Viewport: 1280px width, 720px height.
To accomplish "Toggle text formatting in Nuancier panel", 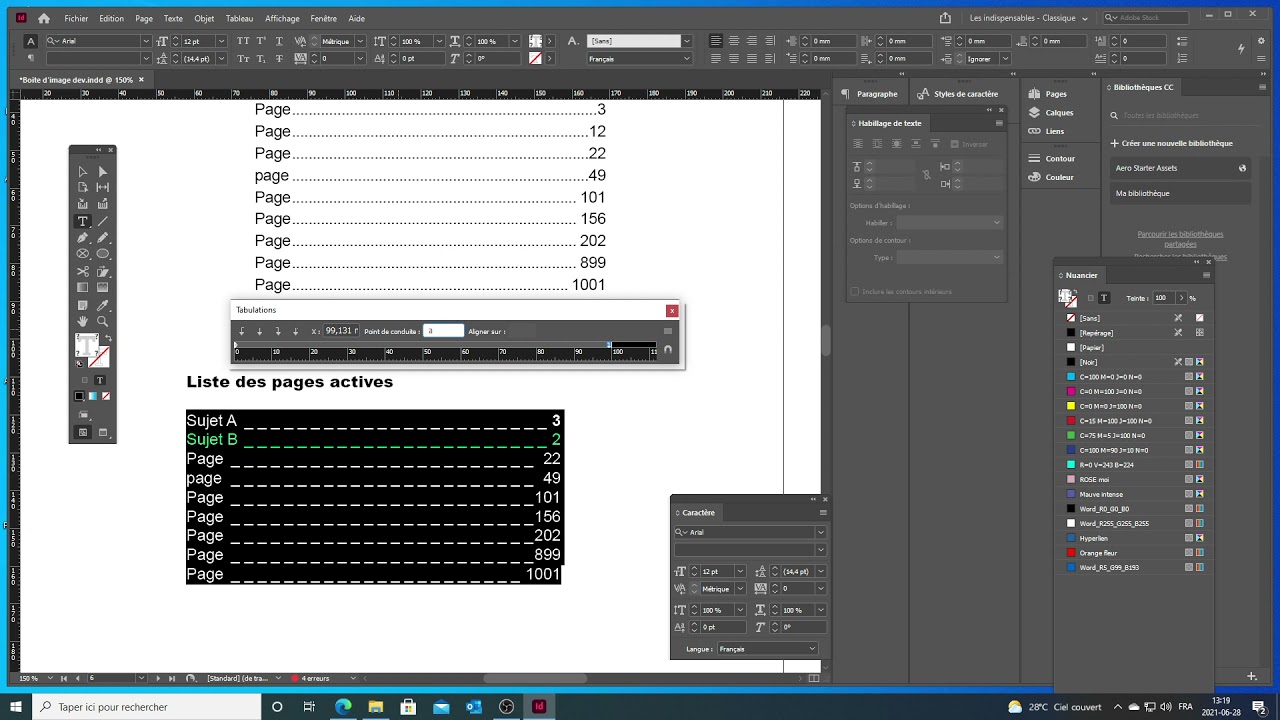I will [x=1104, y=298].
